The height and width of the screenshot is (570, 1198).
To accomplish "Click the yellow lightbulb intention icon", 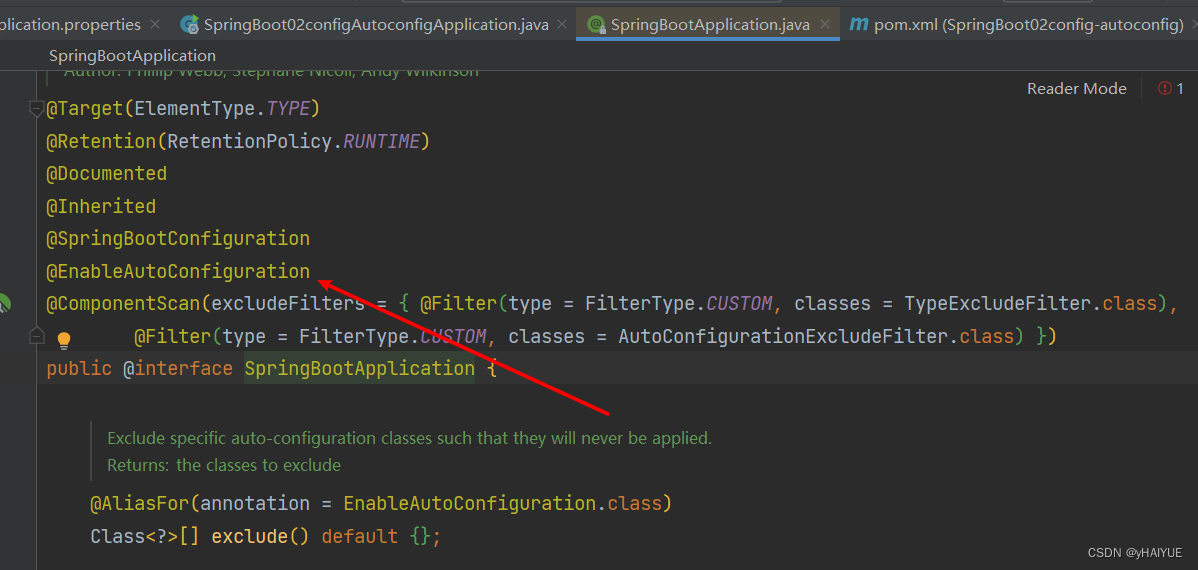I will click(x=64, y=340).
